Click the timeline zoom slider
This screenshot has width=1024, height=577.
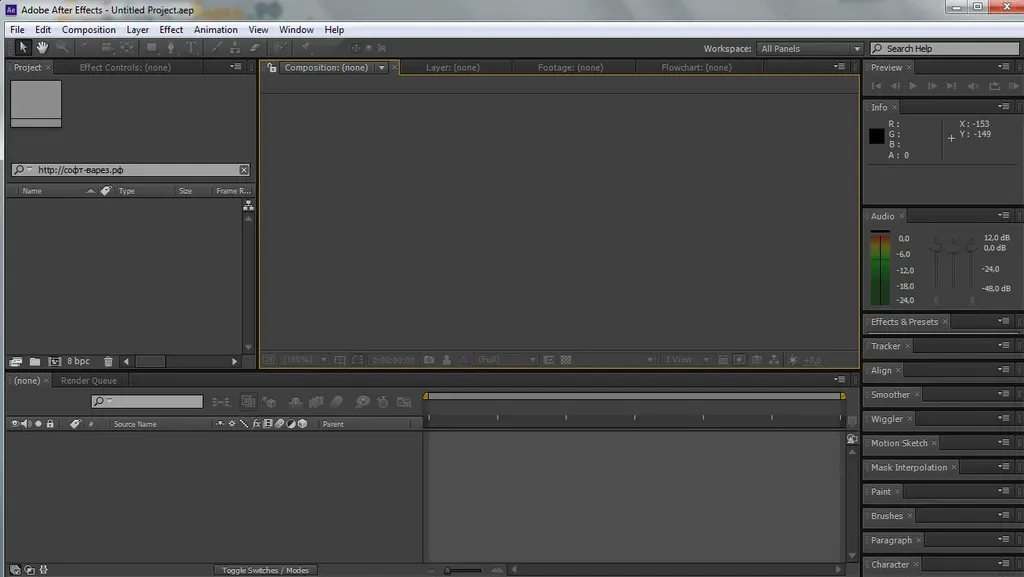[x=464, y=570]
